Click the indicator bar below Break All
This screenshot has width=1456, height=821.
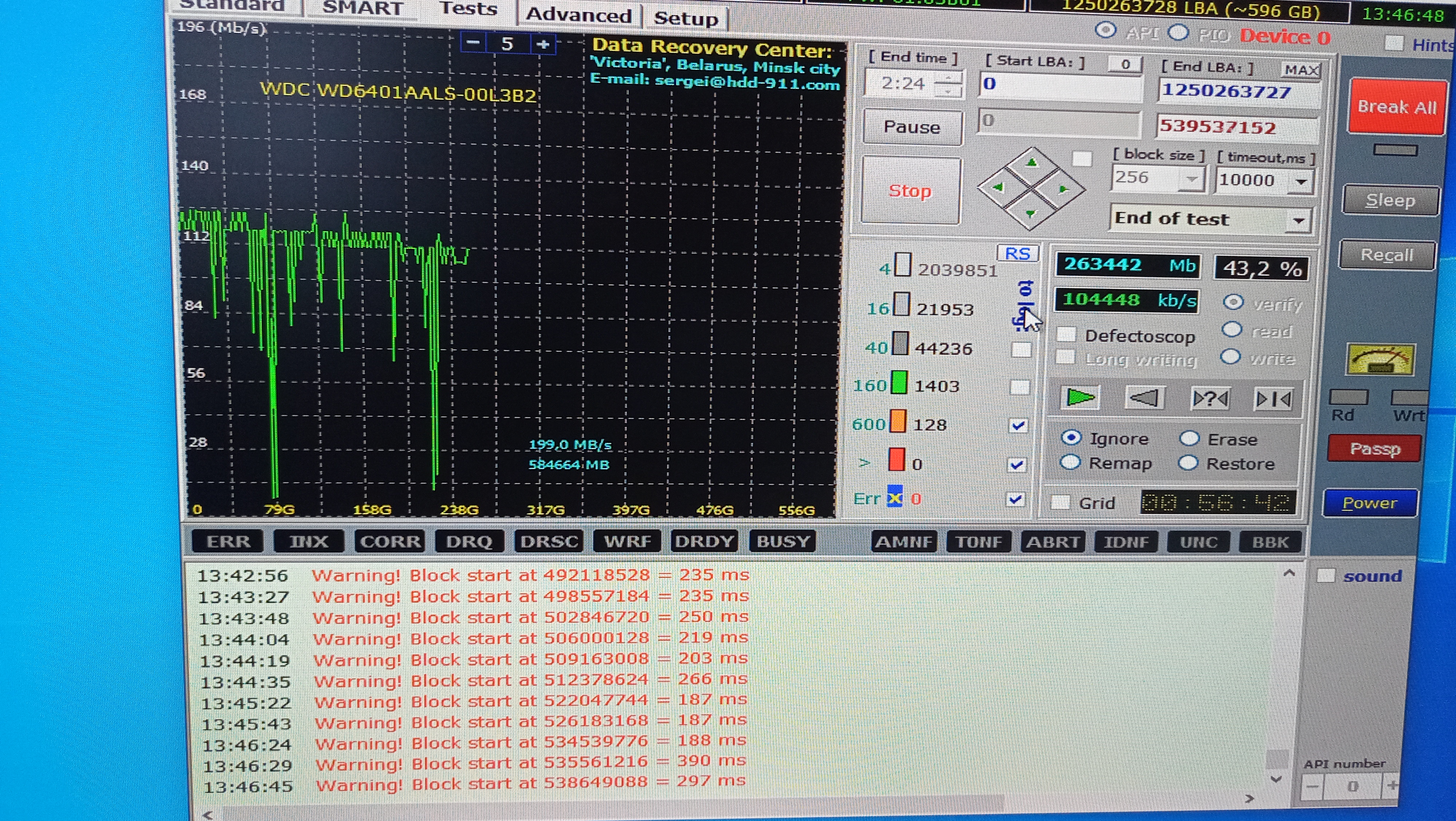coord(1395,150)
